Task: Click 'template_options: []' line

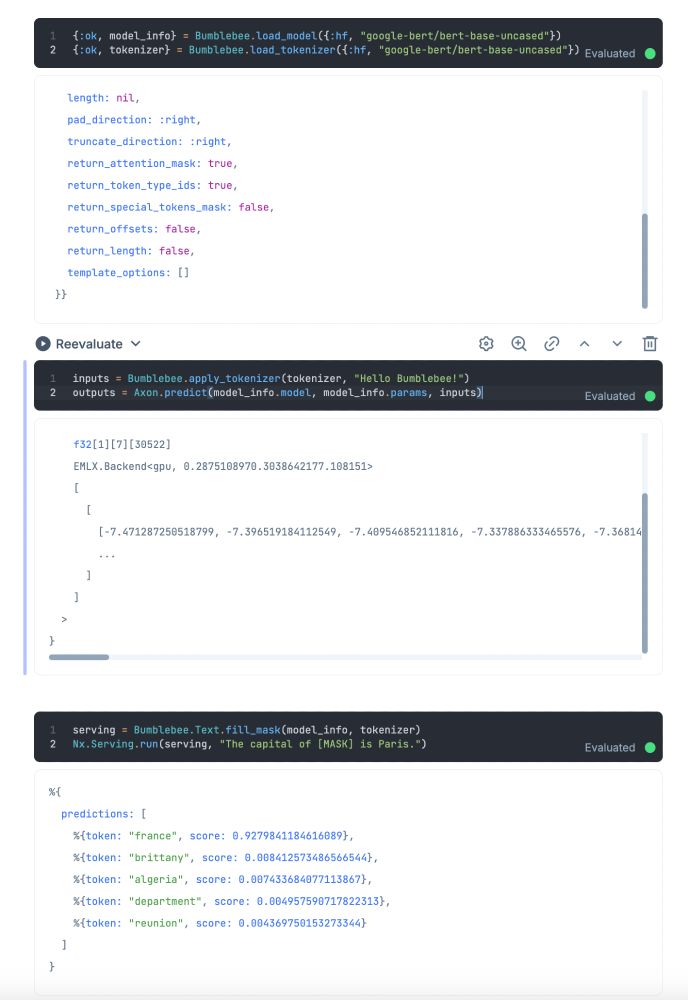Action: (x=128, y=272)
